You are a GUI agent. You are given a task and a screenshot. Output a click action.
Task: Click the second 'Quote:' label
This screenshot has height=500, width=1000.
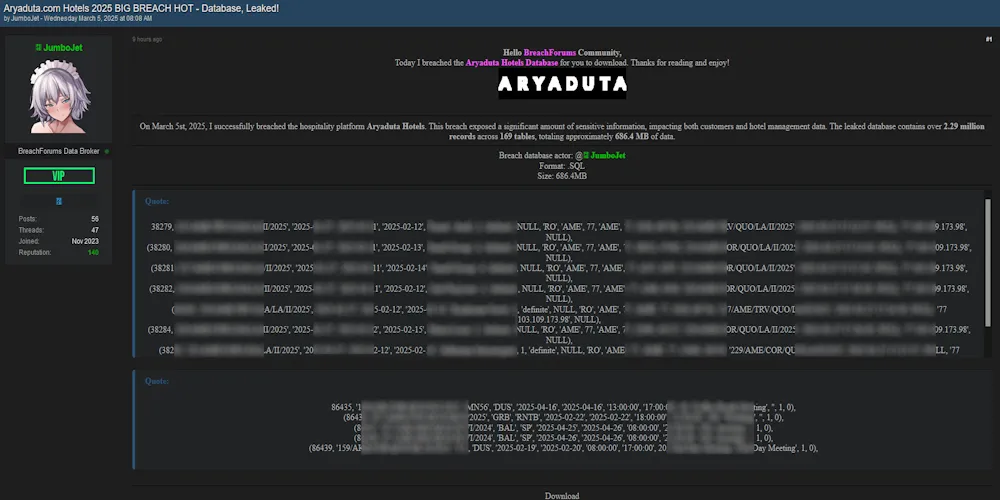coord(157,381)
